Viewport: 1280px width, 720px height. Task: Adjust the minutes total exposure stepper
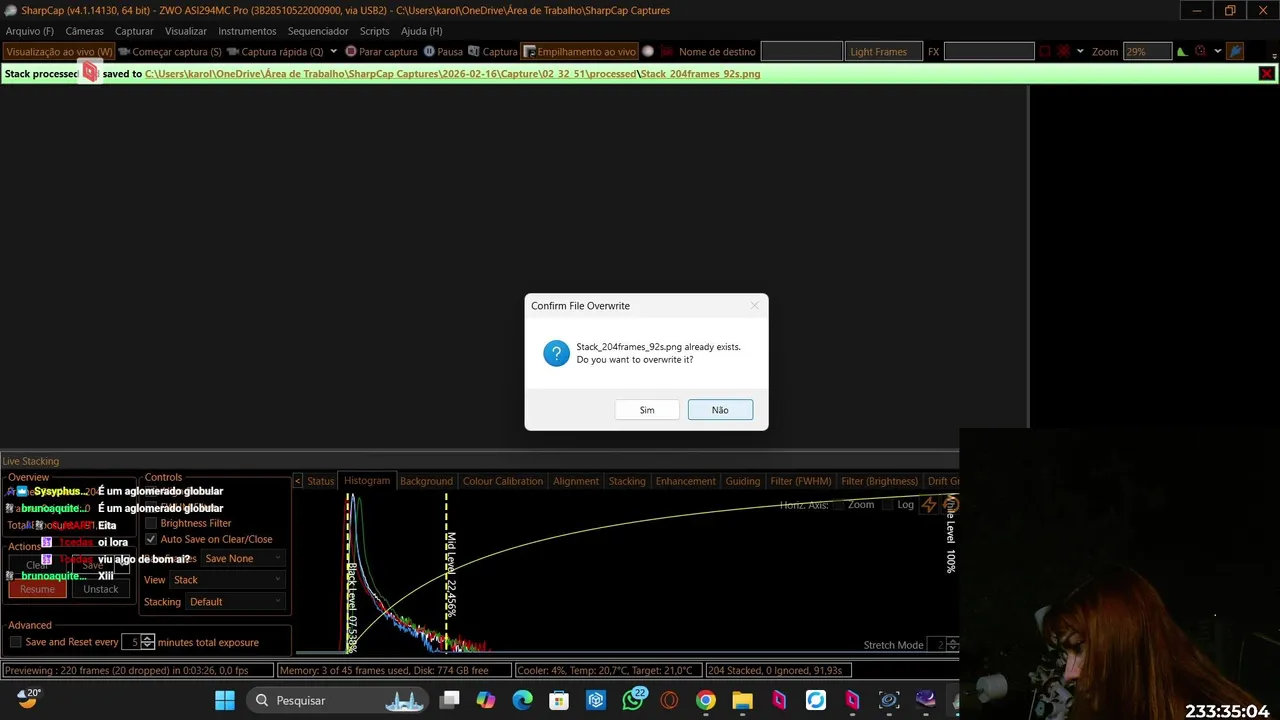coord(148,642)
